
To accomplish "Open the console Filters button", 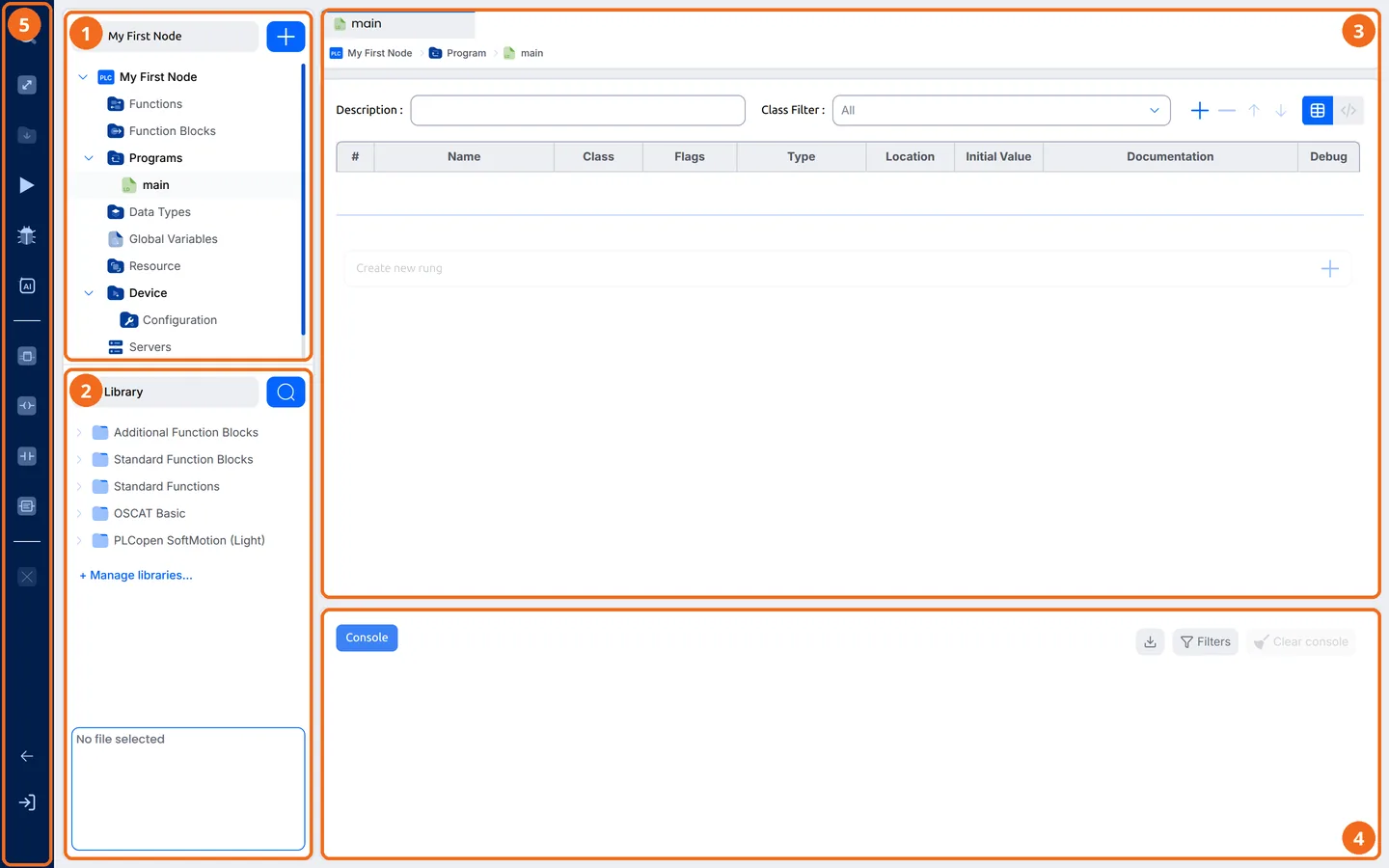I will coord(1206,641).
